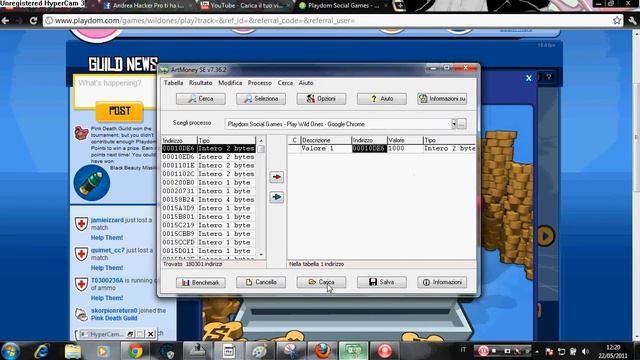
Task: Open Internet Explorer from taskbar
Action: 42,351
